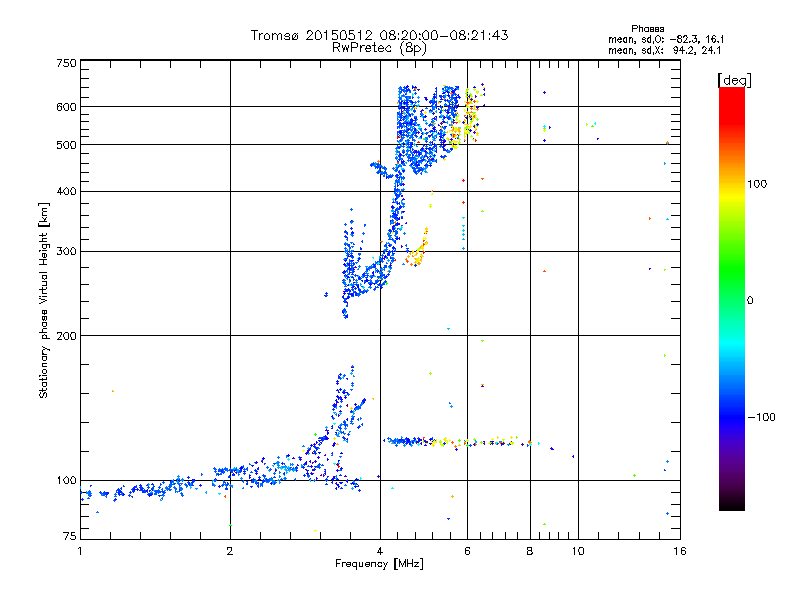This screenshot has height=600, width=800.
Task: Click the plot title 'Tromsø 20150512 08:20:00-08:21:43'
Action: click(379, 35)
